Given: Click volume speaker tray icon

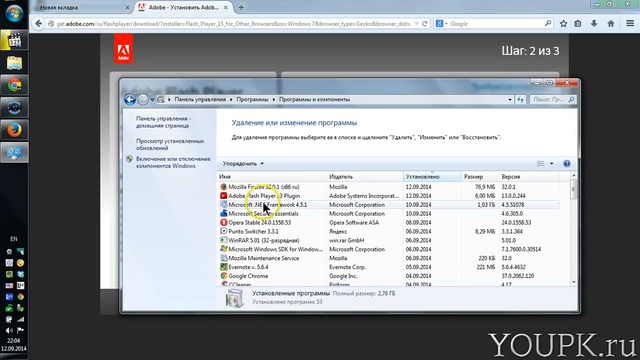Looking at the screenshot, I should point(9,330).
